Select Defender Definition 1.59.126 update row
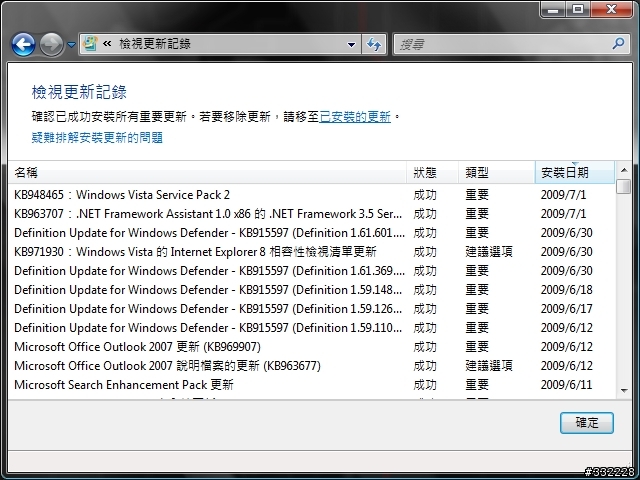Viewport: 640px width, 480px height. [311, 309]
